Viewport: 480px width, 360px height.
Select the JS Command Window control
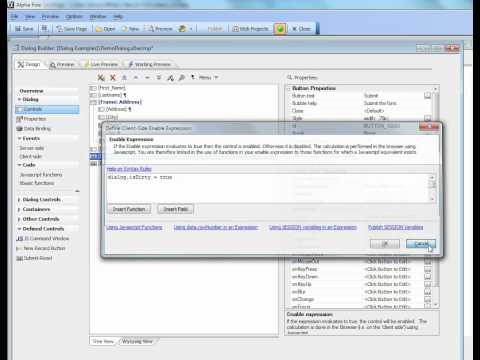[43, 238]
